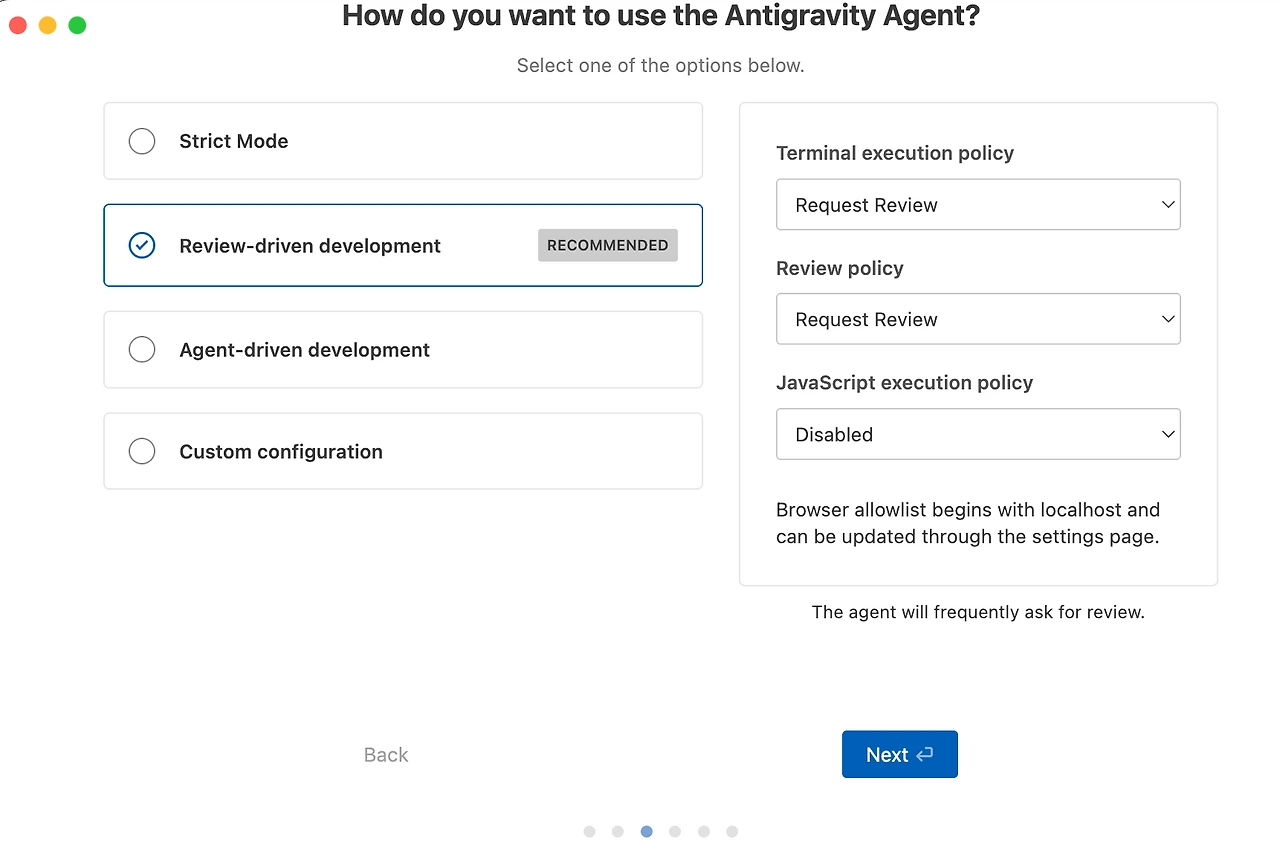Click the enter-arrow icon on Next button
The height and width of the screenshot is (865, 1280).
tap(925, 755)
